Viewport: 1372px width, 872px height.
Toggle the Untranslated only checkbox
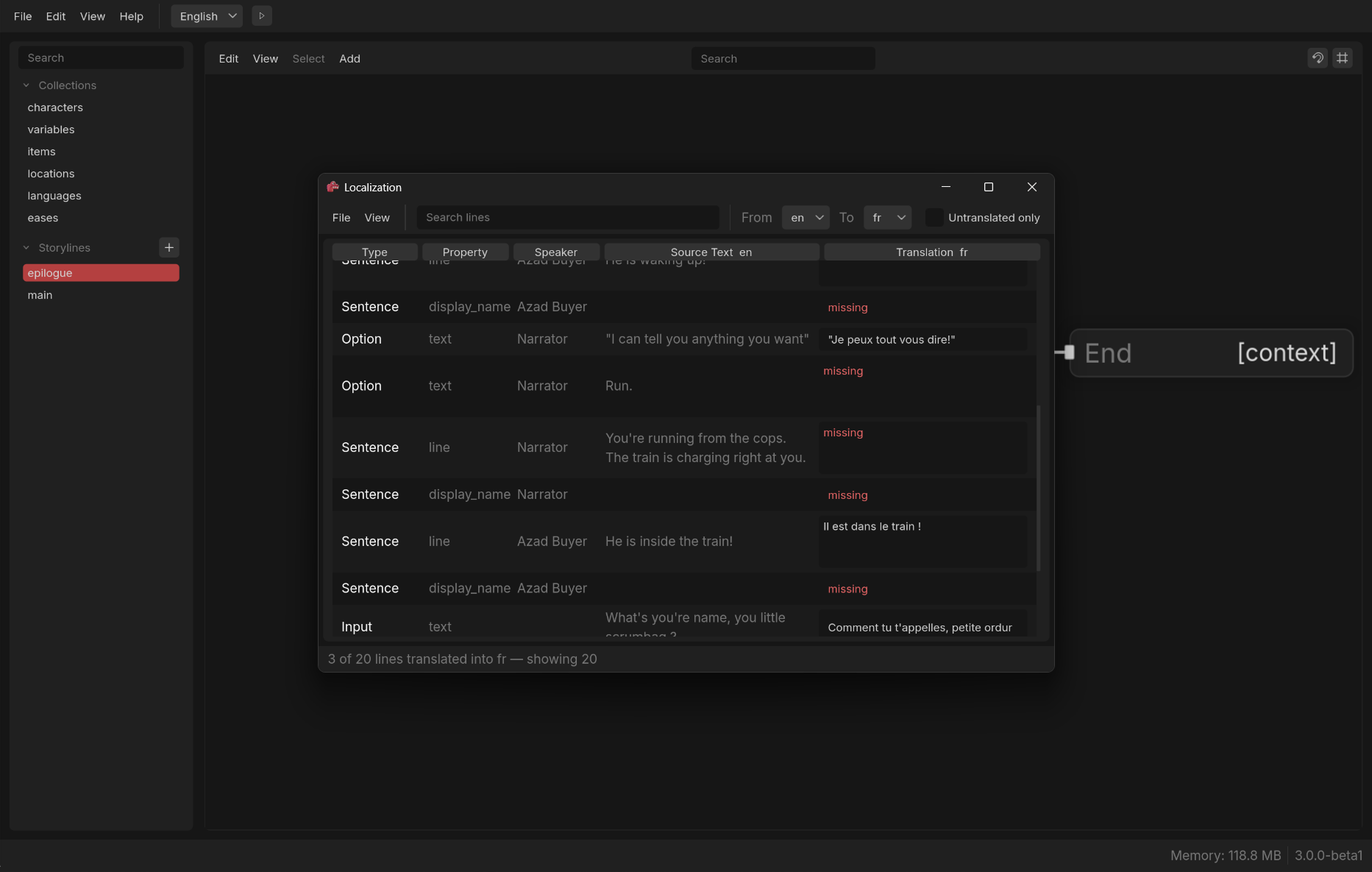point(934,217)
